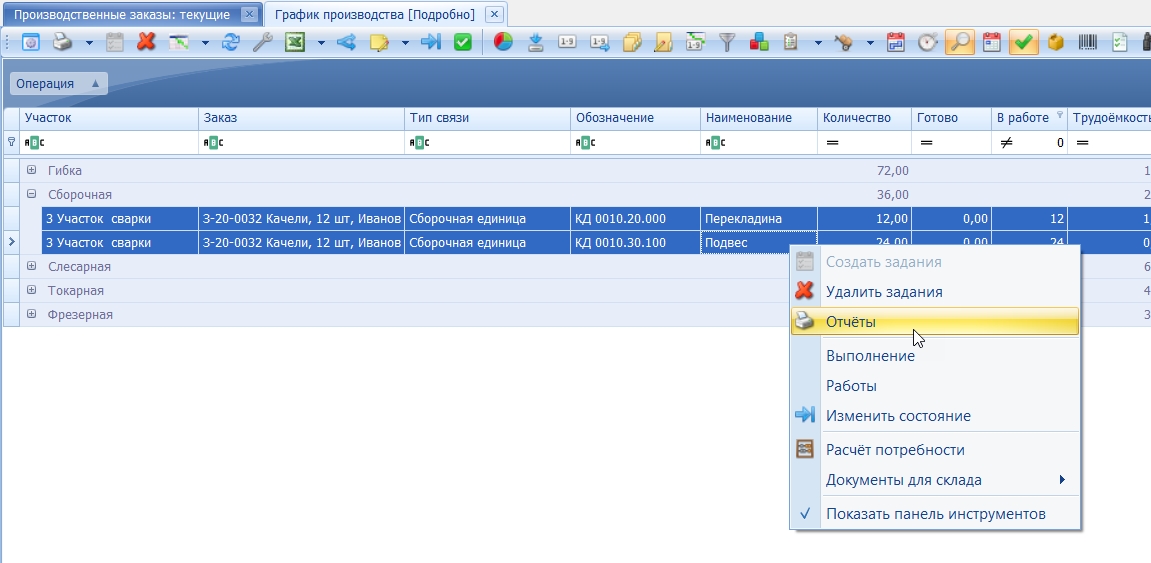
Task: Toggle the highlighted magnifier search button
Action: (959, 42)
